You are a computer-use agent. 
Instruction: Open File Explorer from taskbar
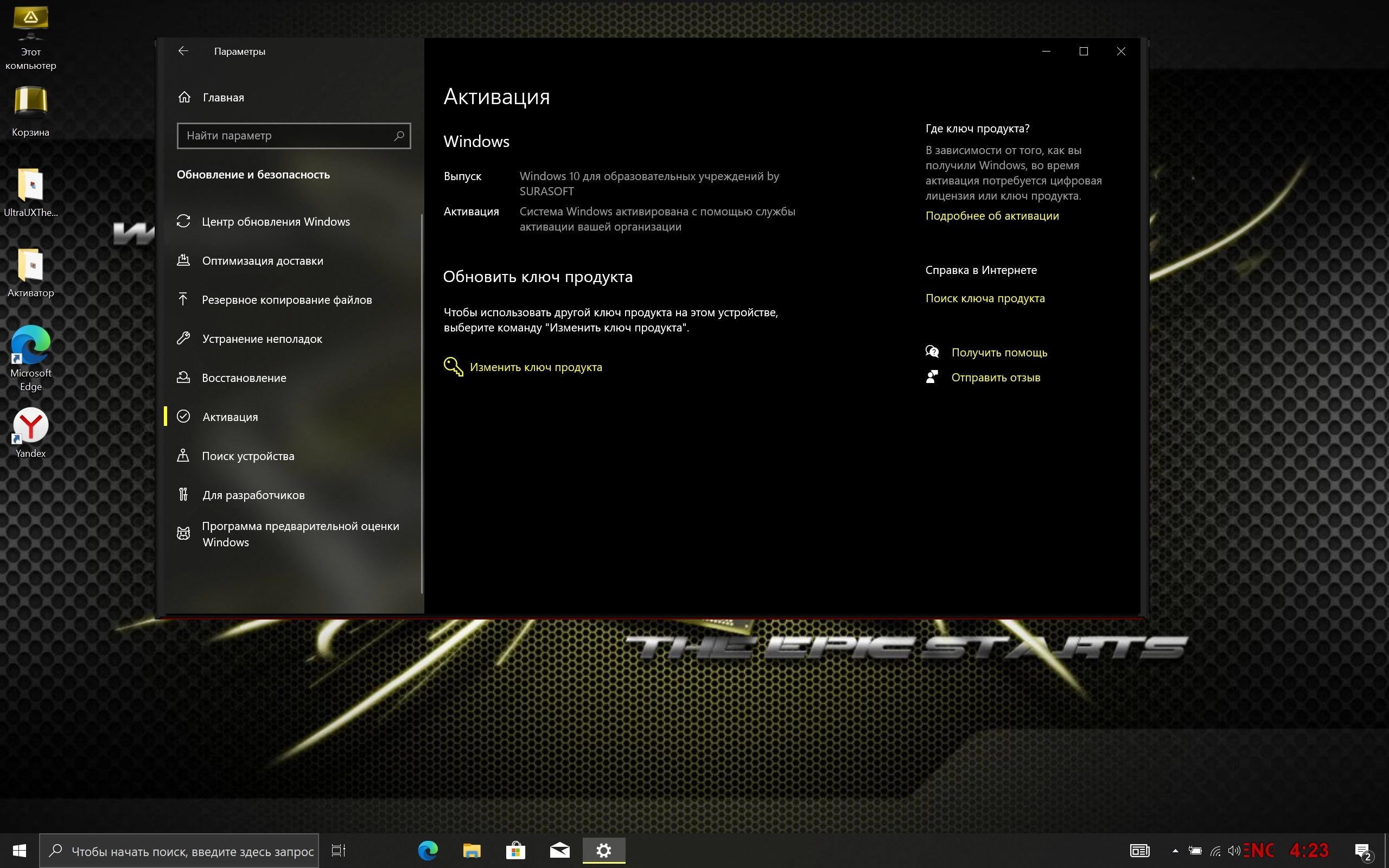pos(472,850)
